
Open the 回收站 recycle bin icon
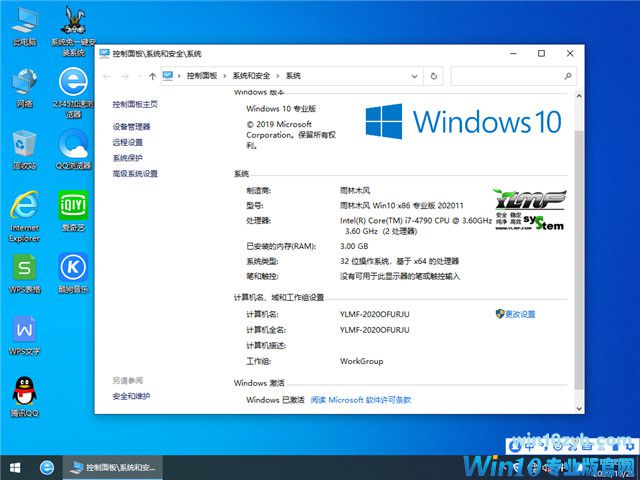coord(24,149)
